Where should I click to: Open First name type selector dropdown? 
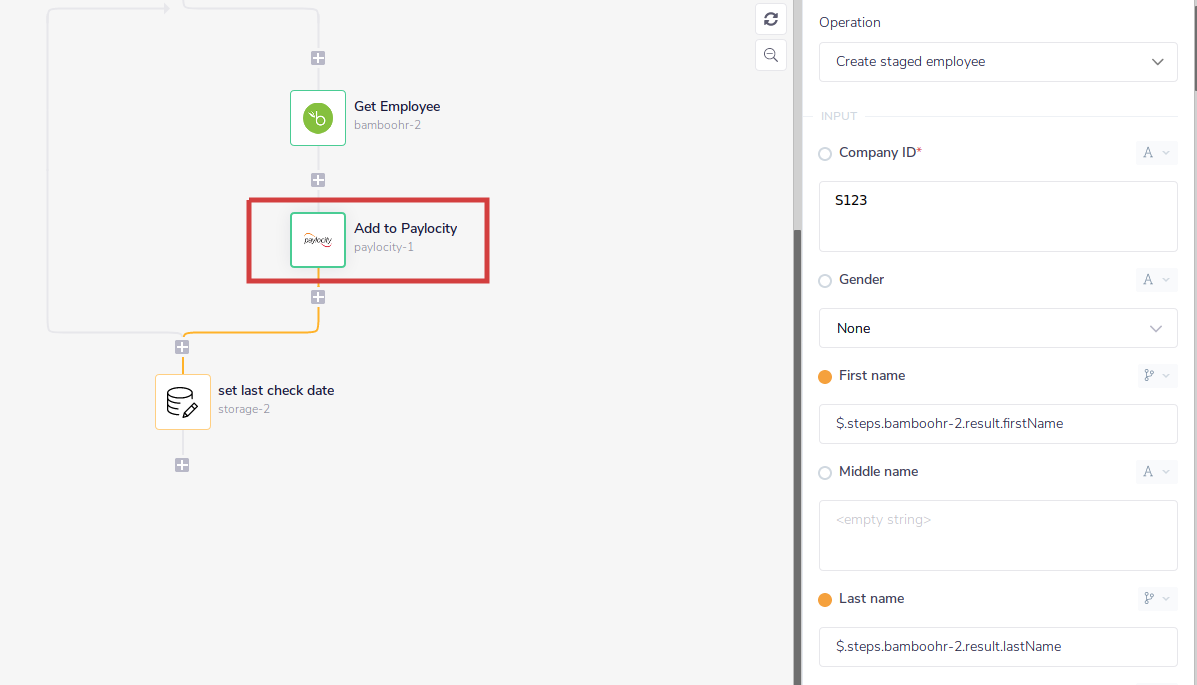[1156, 376]
